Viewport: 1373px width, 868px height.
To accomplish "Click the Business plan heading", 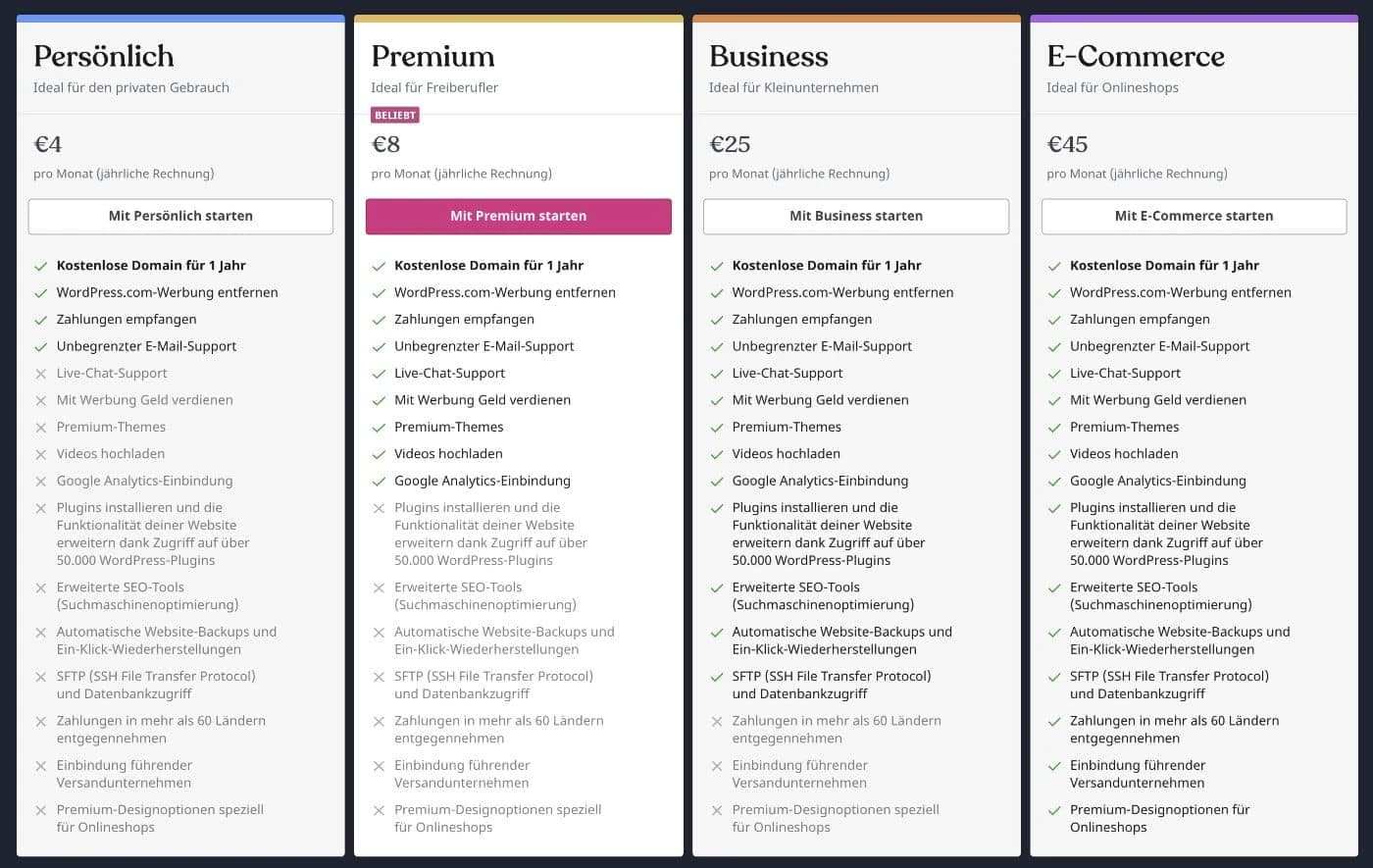I will pyautogui.click(x=769, y=56).
